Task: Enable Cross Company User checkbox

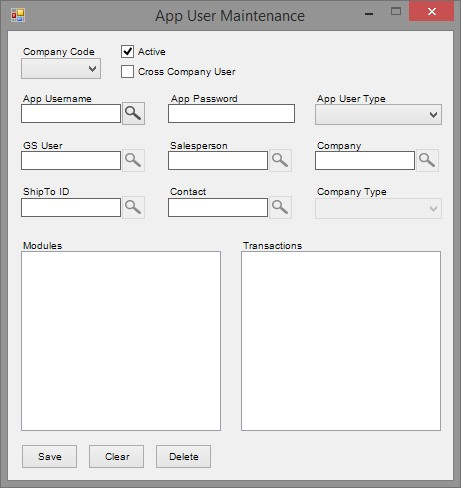Action: pyautogui.click(x=127, y=71)
